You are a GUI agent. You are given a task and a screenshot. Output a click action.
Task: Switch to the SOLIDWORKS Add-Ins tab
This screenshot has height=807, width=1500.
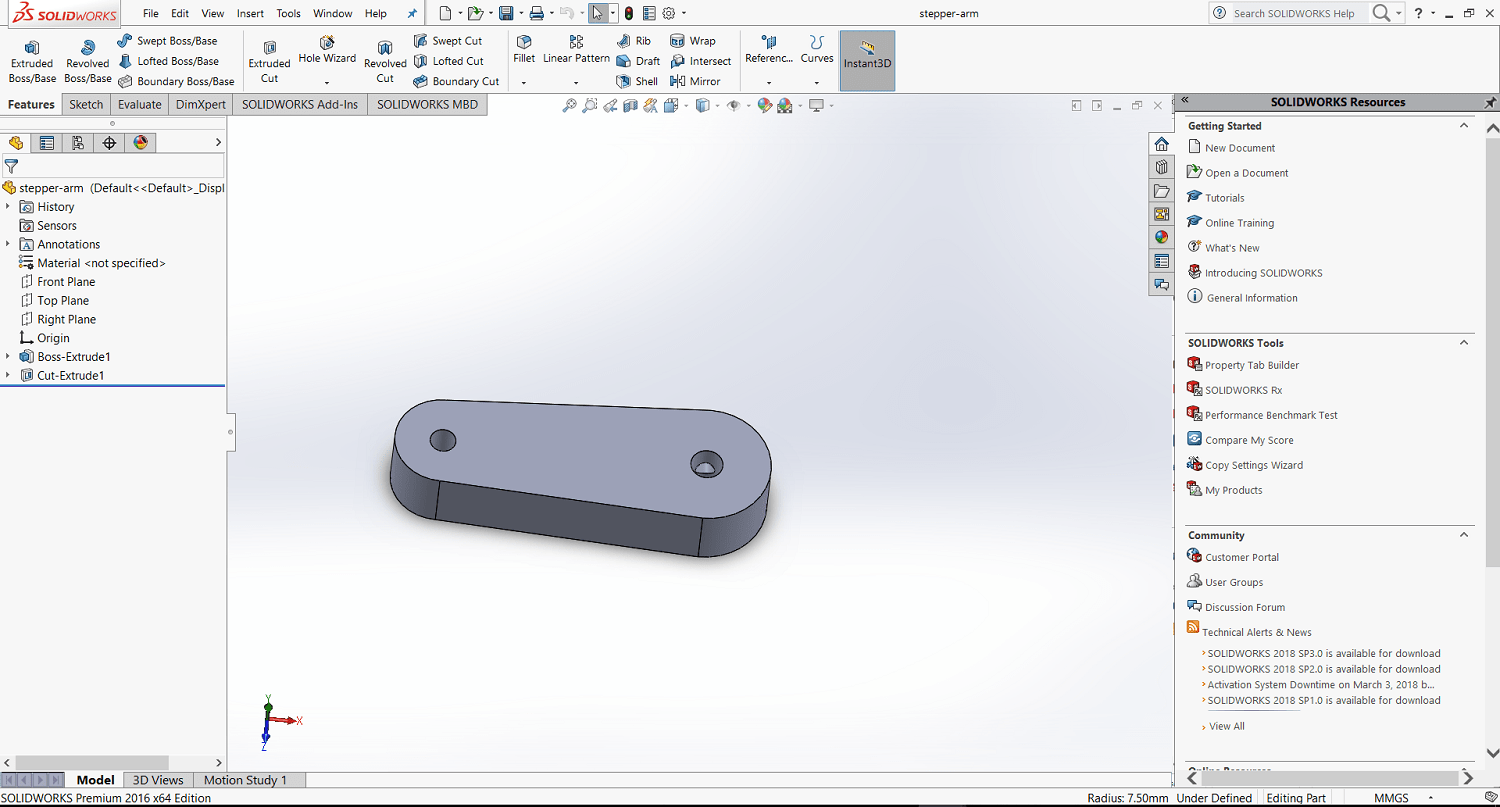[x=300, y=105]
